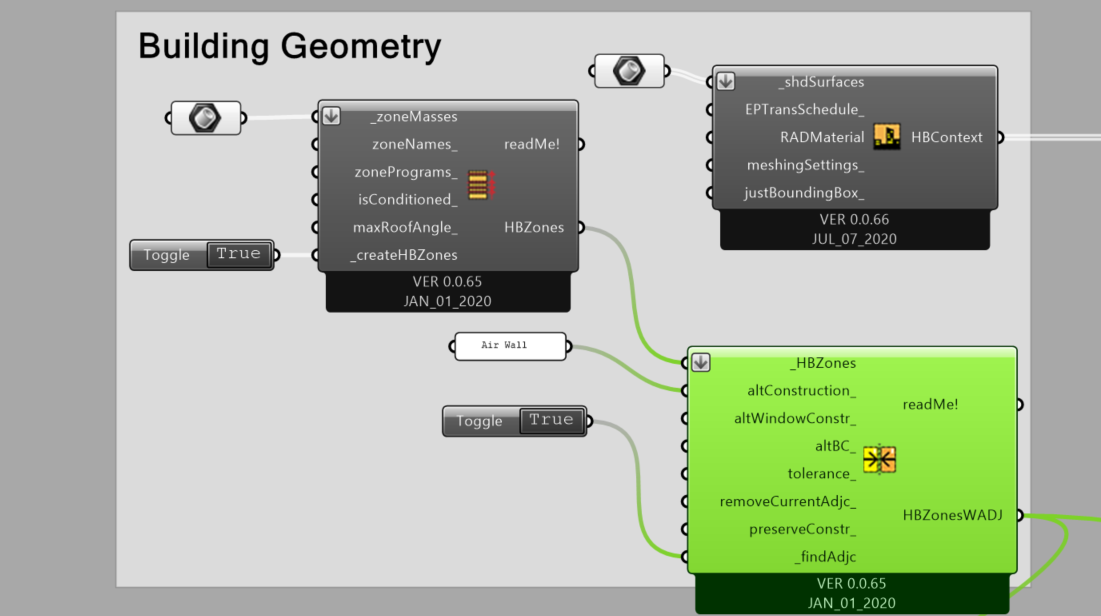Click the yellow icon beside zonePrograms_ and isConditioned_
The width and height of the screenshot is (1101, 616).
point(479,185)
